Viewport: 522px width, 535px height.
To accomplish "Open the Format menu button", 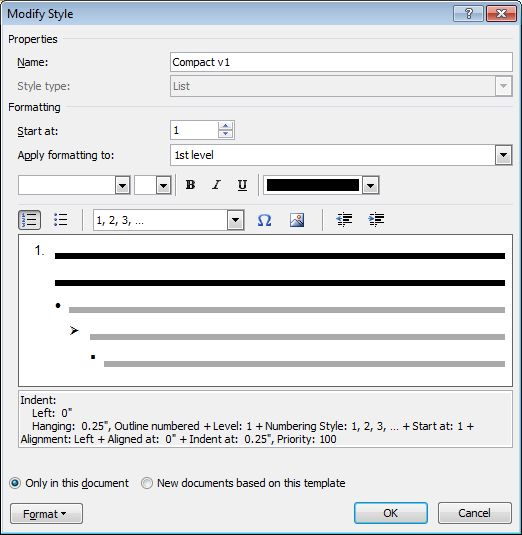I will click(x=46, y=514).
